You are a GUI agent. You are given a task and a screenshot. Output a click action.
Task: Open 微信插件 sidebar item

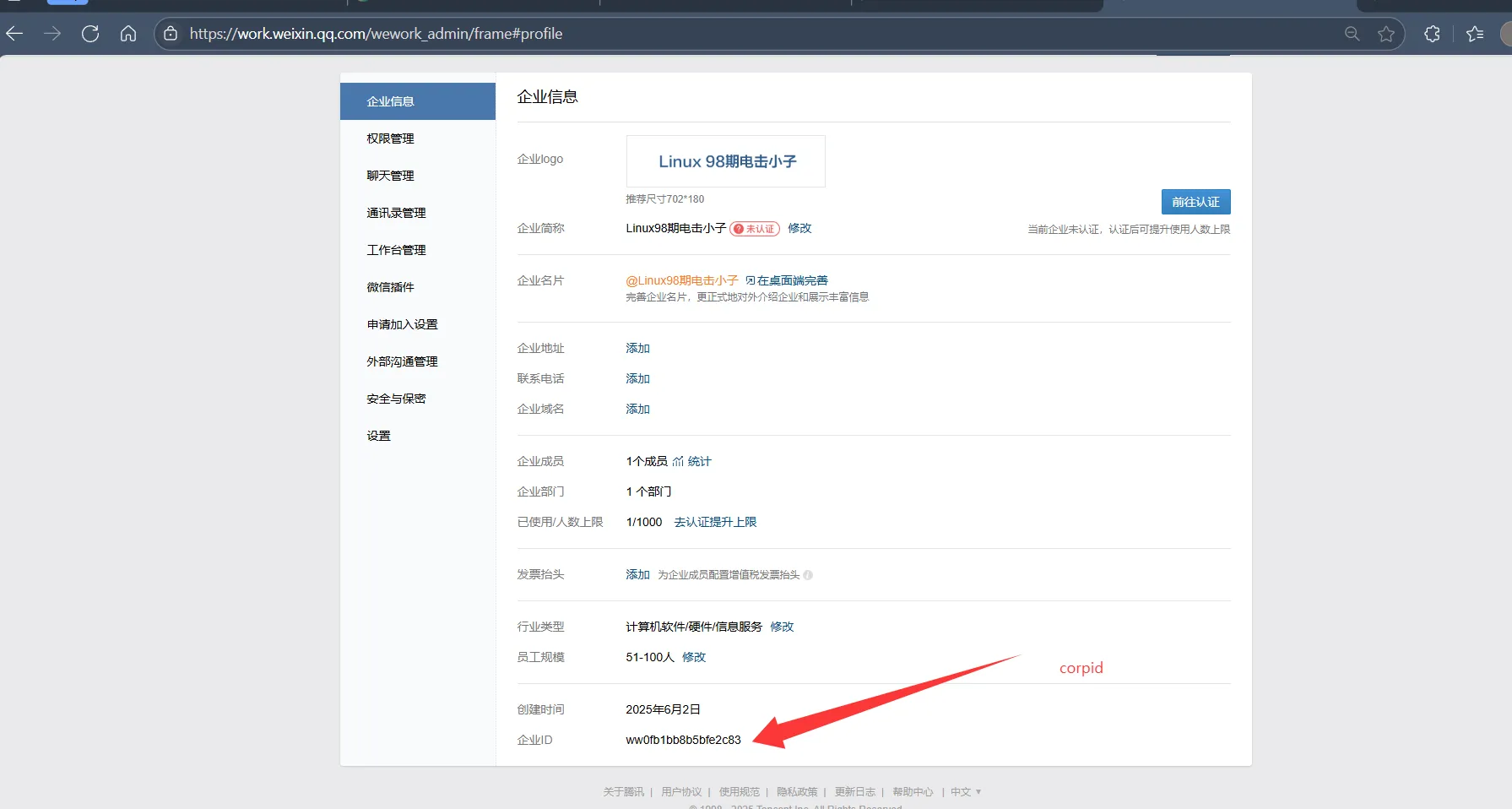(390, 287)
